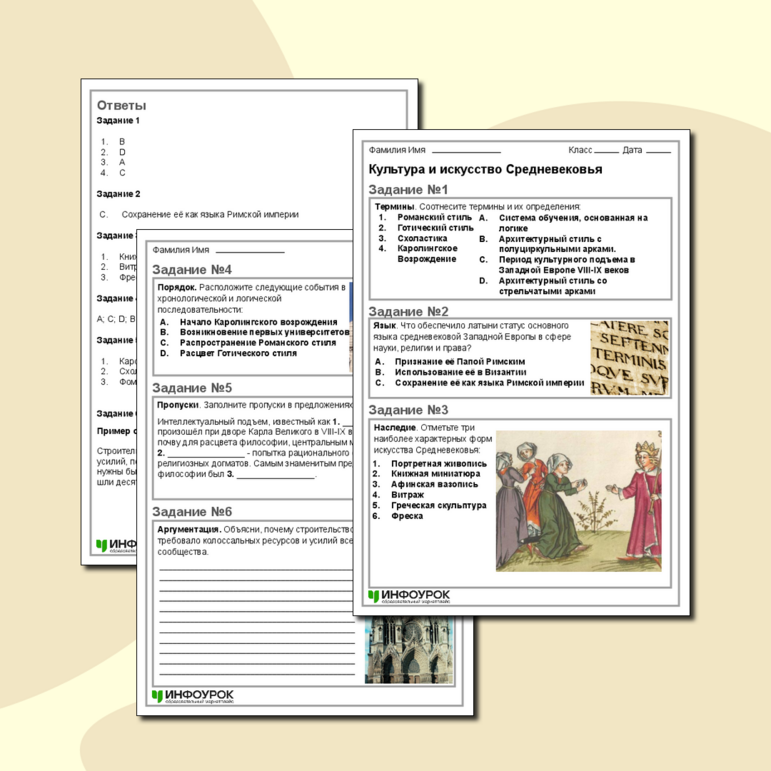The height and width of the screenshot is (771, 771).
Task: Click the 'Ответы' heading on the back sheet
Action: click(121, 104)
